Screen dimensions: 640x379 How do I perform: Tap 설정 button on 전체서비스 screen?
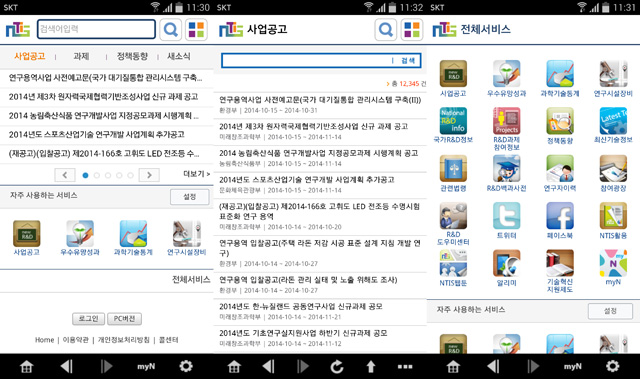(610, 311)
